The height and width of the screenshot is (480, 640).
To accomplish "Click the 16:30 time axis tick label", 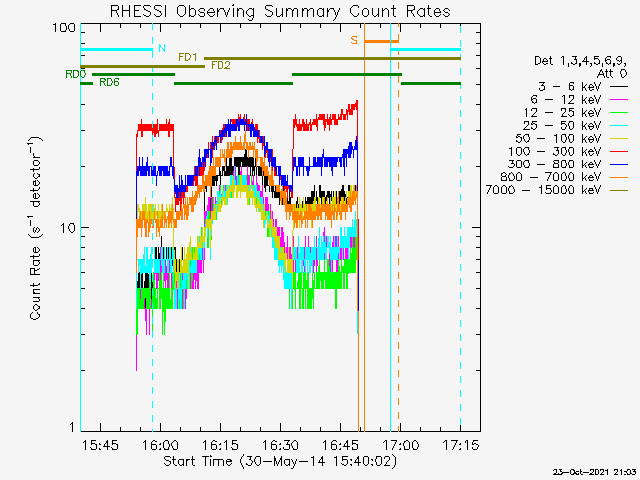I will pos(280,444).
